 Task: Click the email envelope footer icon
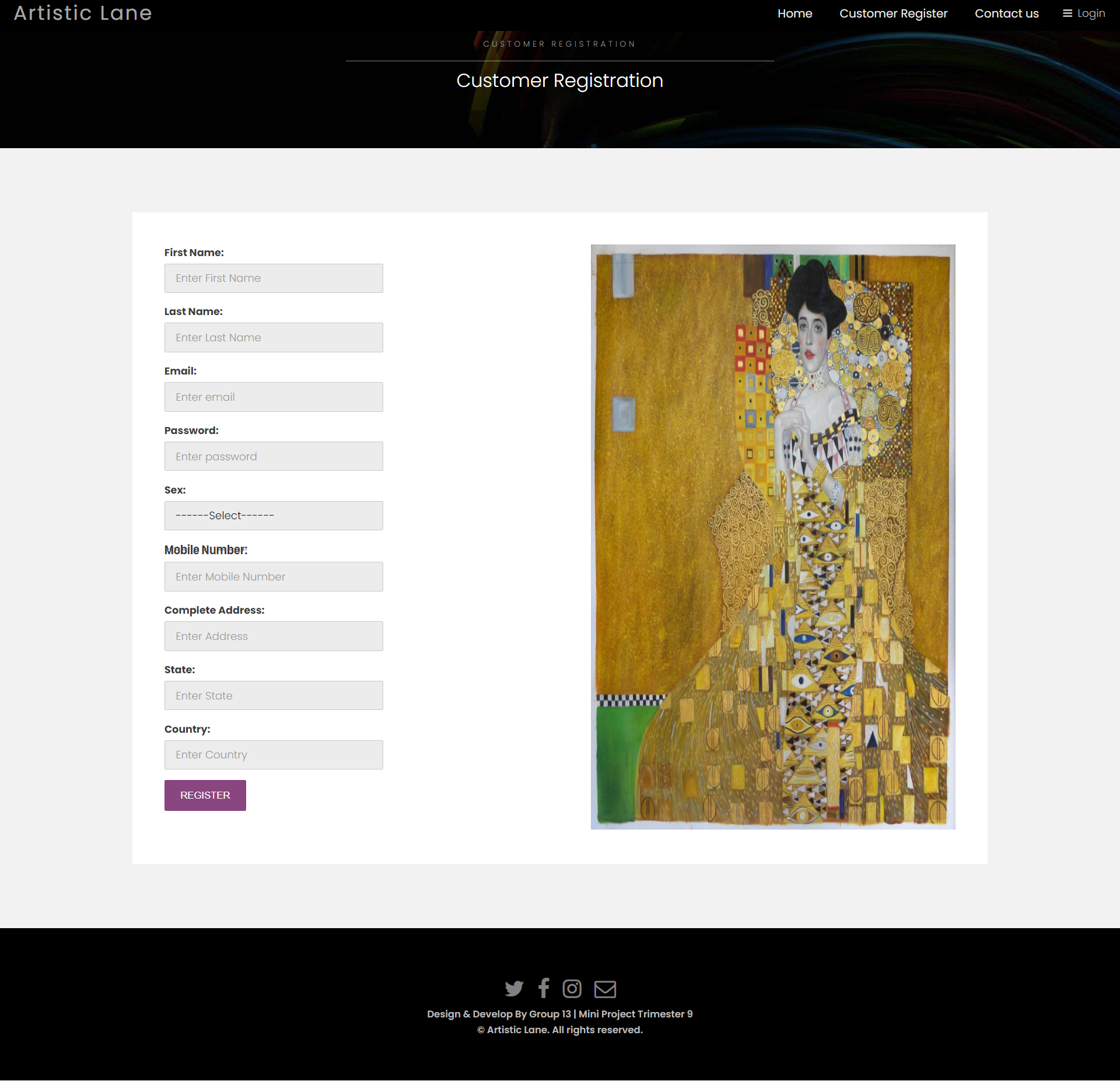(x=605, y=989)
